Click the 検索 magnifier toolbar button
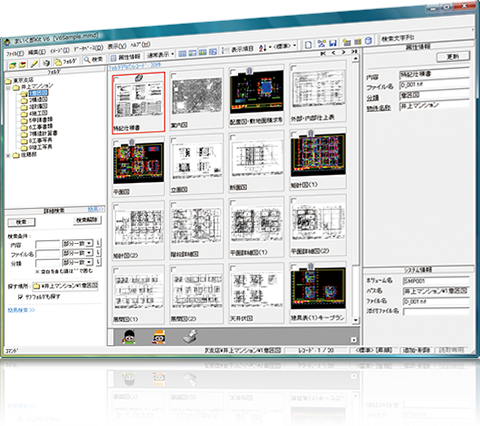The height and width of the screenshot is (426, 480). (x=93, y=60)
